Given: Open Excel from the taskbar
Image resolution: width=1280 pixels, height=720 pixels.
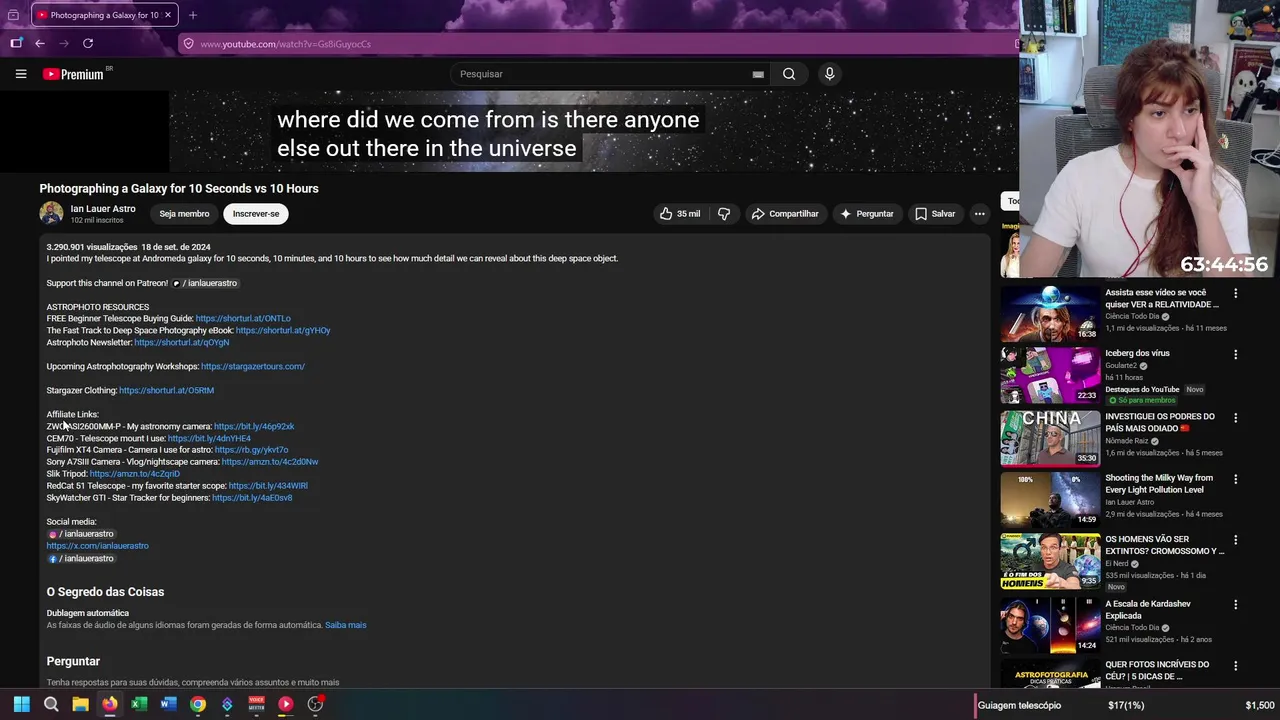Looking at the screenshot, I should click(x=139, y=704).
